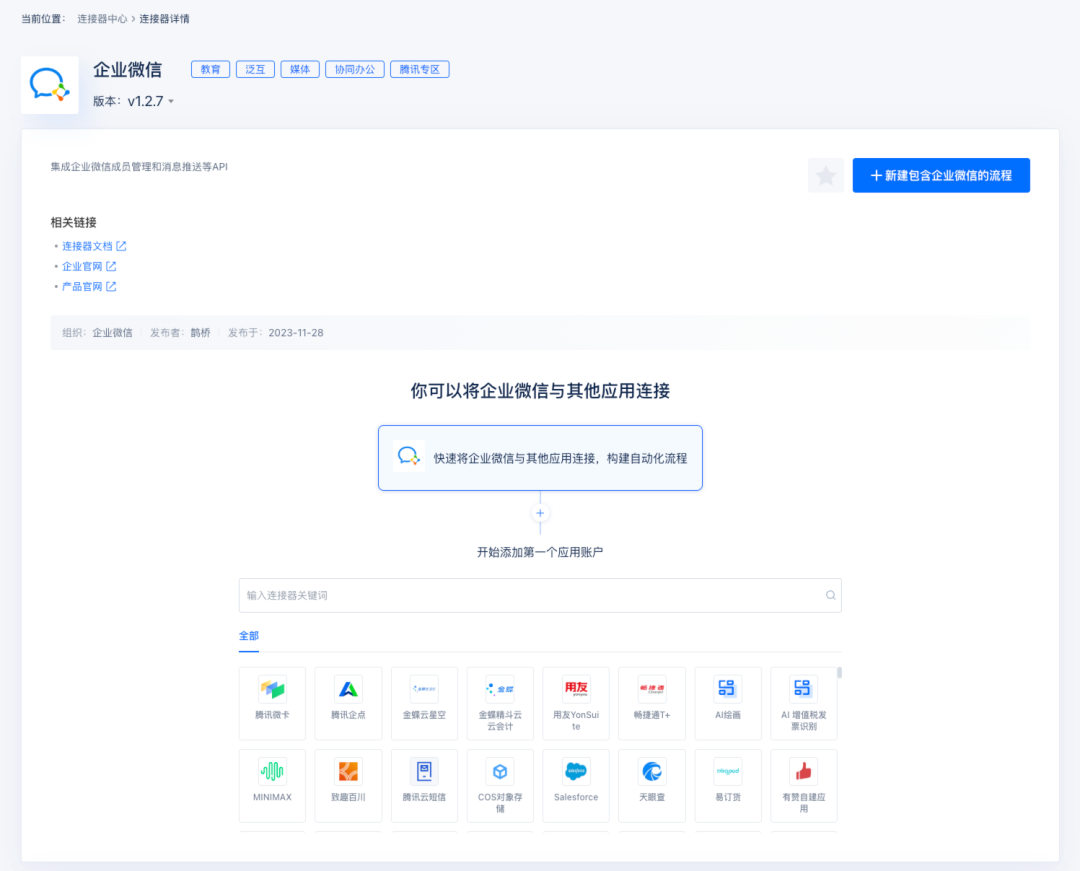The height and width of the screenshot is (871, 1080).
Task: Click the 教育 tag
Action: [x=210, y=70]
